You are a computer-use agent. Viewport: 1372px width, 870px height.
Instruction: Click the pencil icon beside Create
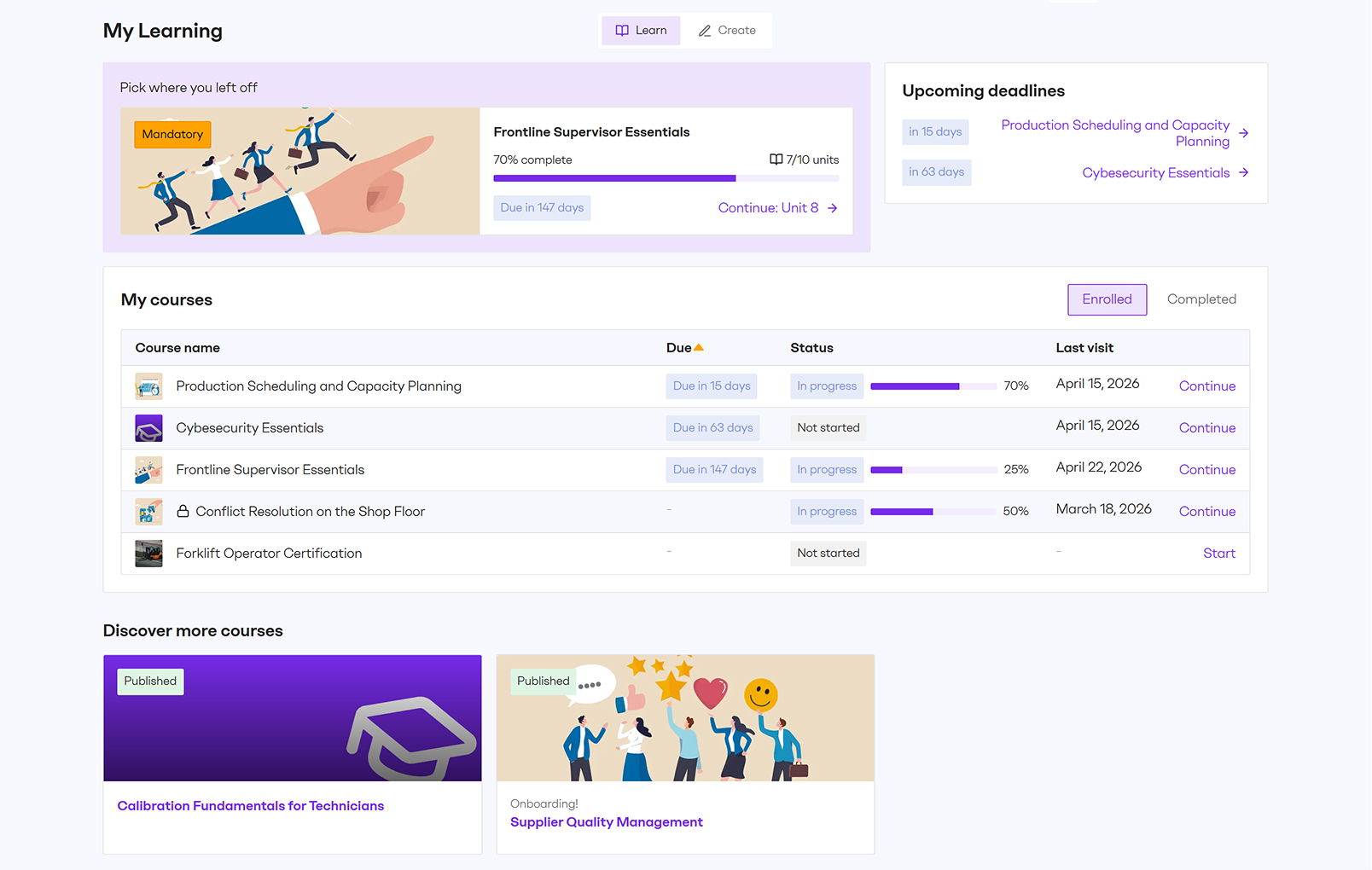pyautogui.click(x=705, y=30)
